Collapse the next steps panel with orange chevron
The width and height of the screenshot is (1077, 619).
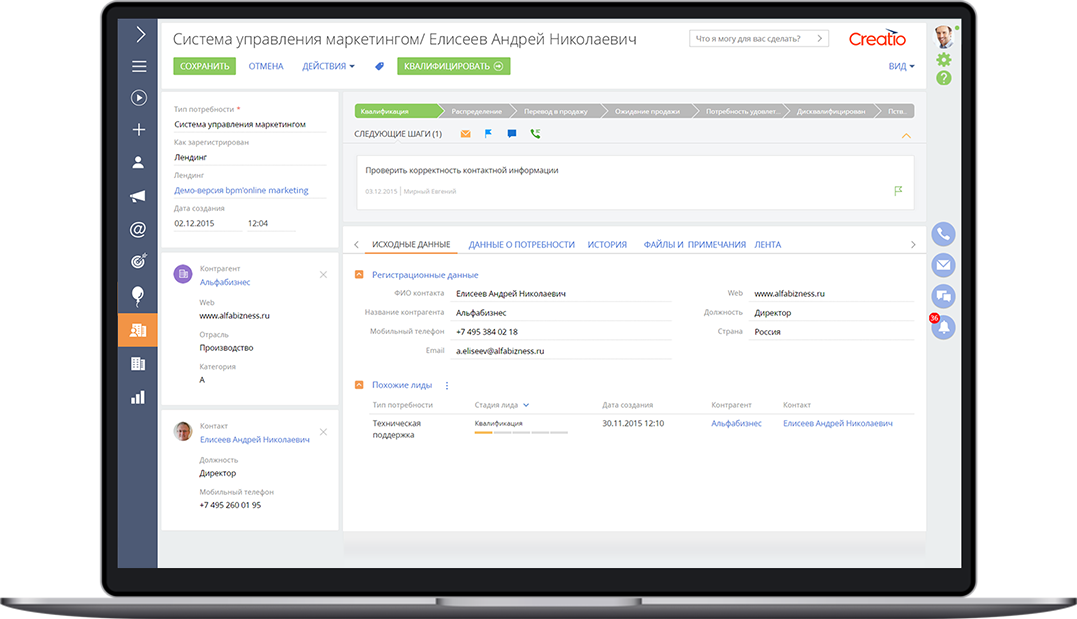tap(906, 135)
